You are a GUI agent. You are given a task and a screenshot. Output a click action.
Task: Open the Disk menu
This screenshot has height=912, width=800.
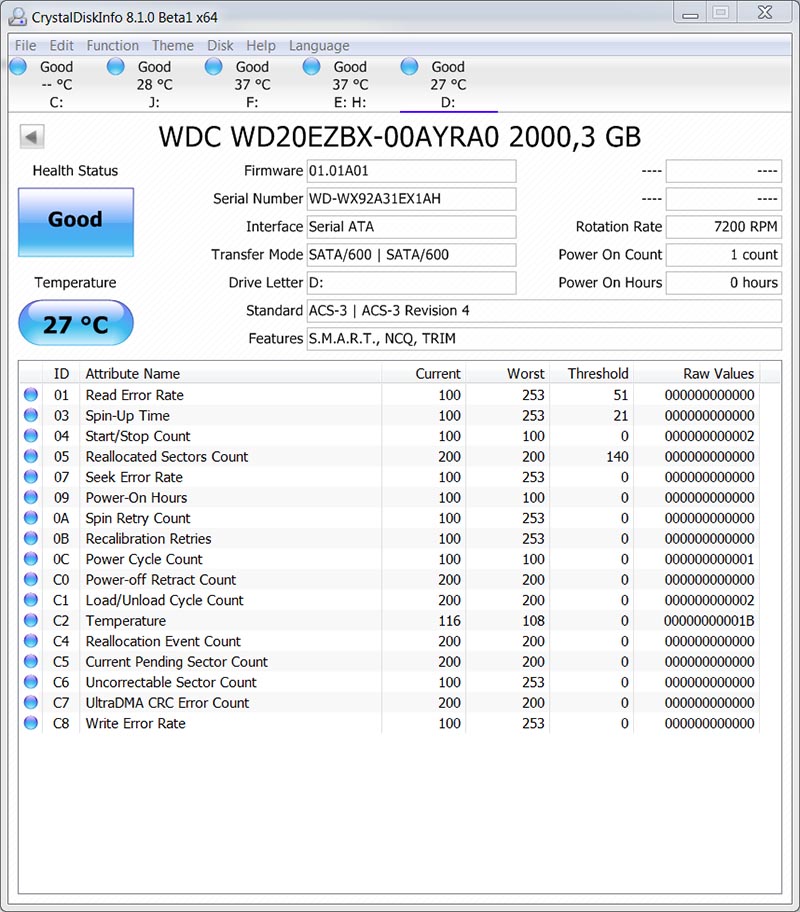pyautogui.click(x=220, y=45)
